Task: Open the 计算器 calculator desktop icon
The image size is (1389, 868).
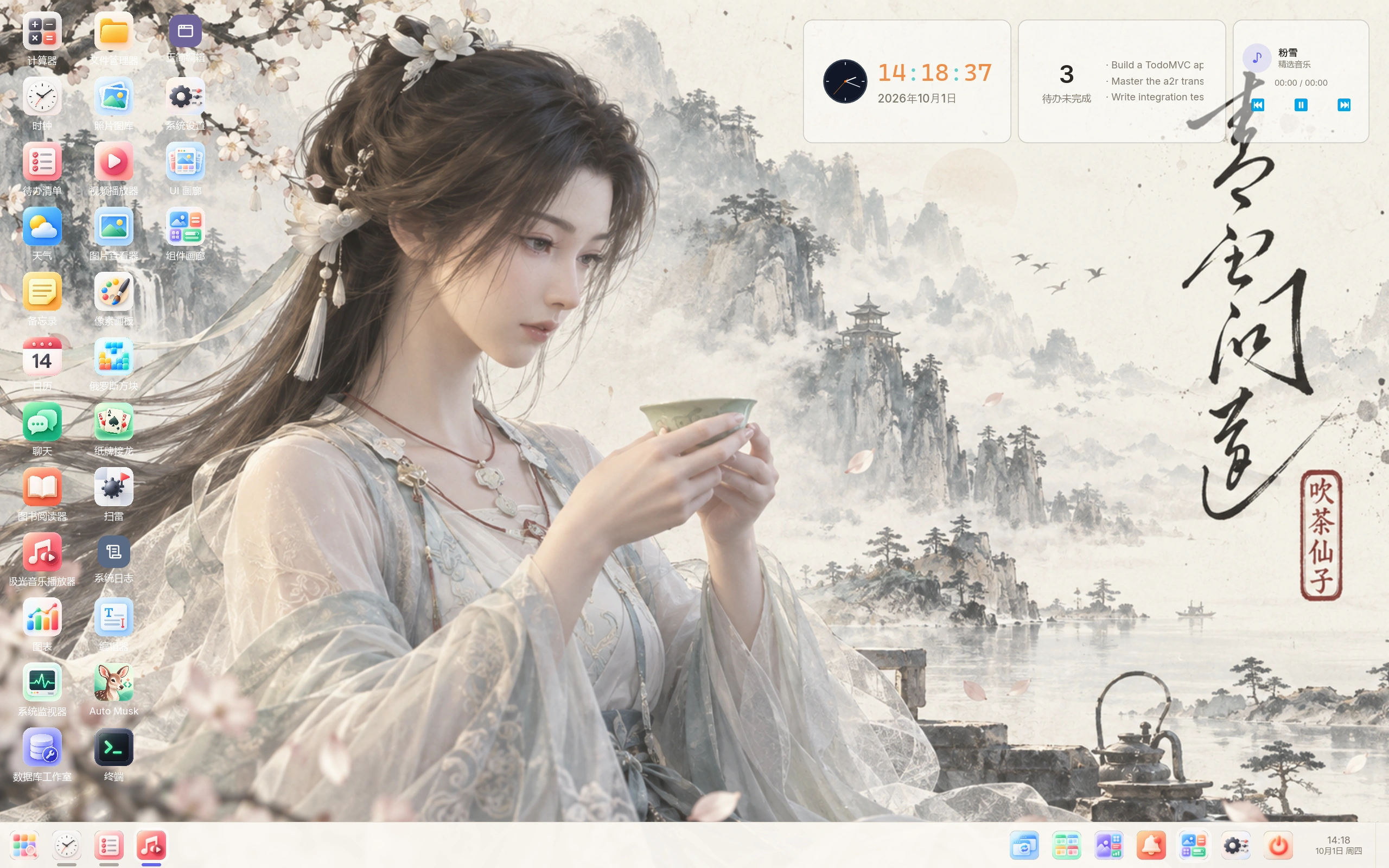Action: pyautogui.click(x=42, y=31)
